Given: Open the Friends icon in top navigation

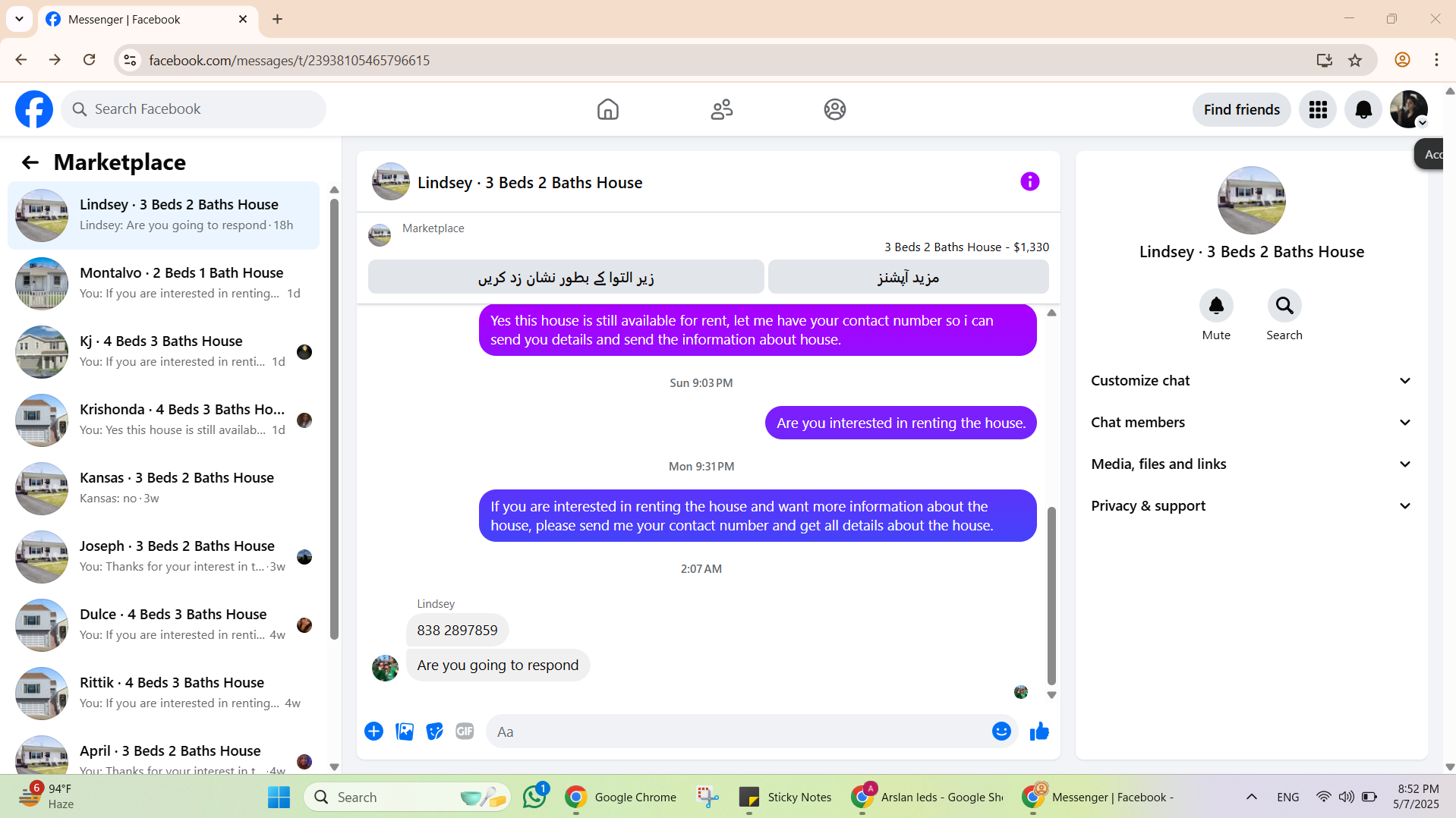Looking at the screenshot, I should [x=721, y=109].
